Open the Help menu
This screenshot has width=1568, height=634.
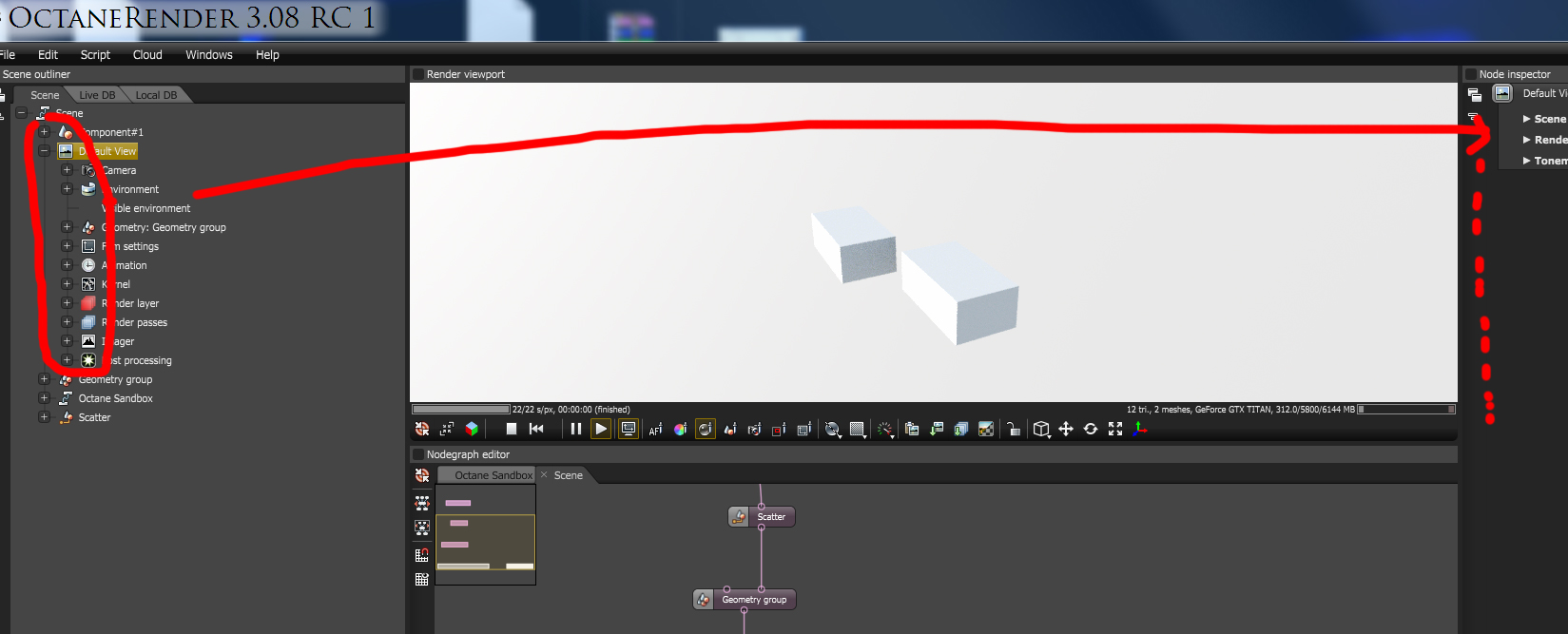[x=267, y=55]
